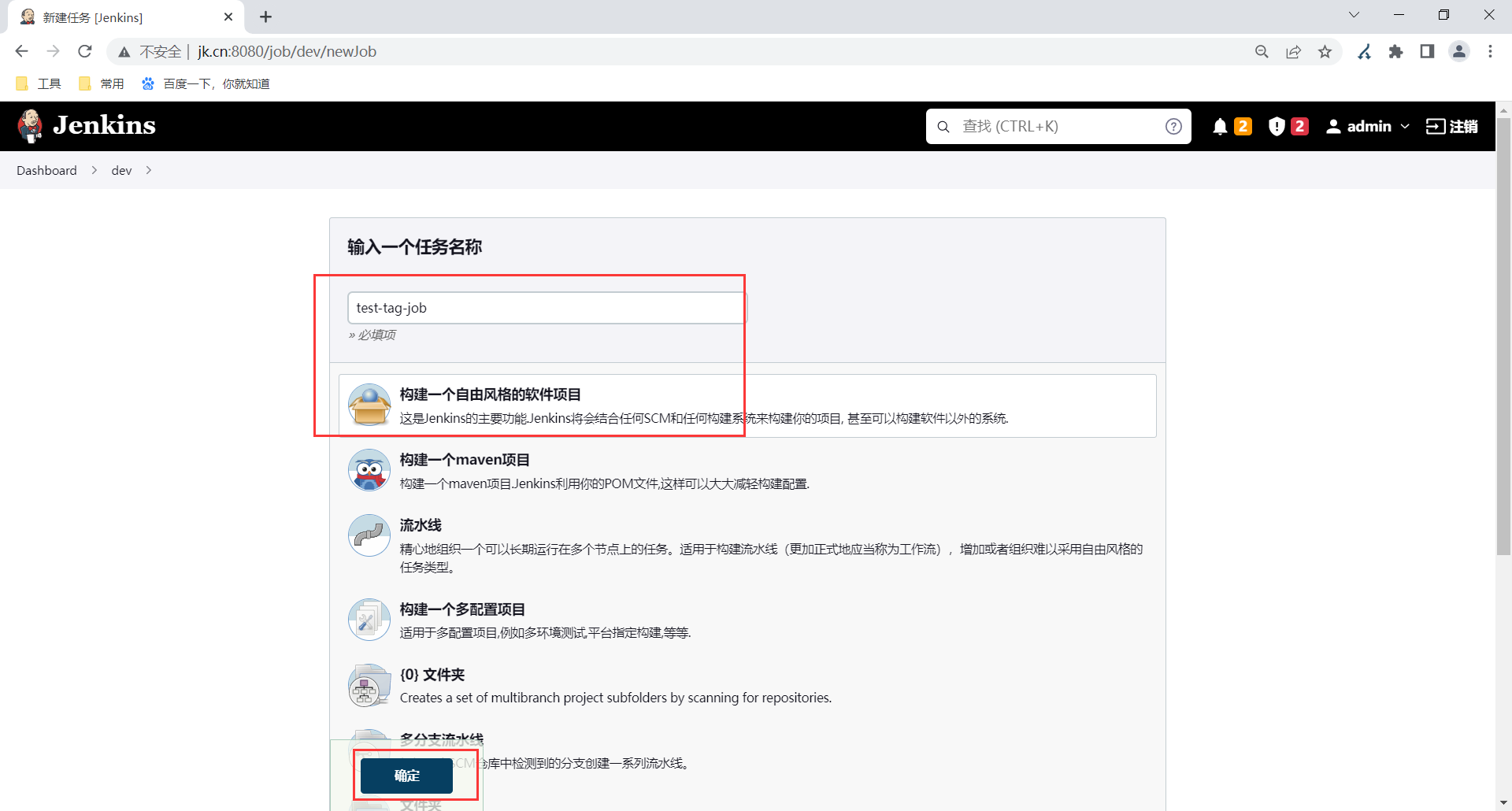Open the security warnings shield icon
The width and height of the screenshot is (1512, 811).
coord(1277,126)
